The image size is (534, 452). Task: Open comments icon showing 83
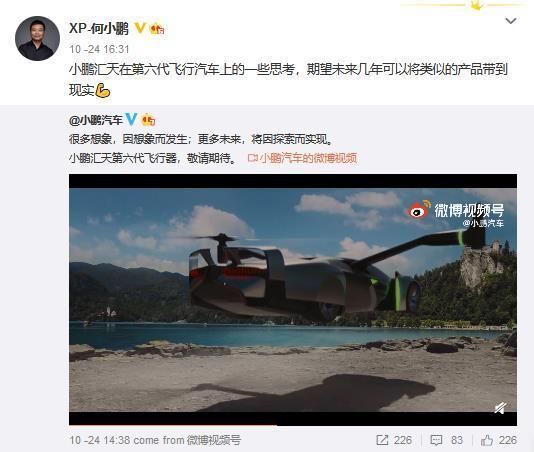coord(446,440)
